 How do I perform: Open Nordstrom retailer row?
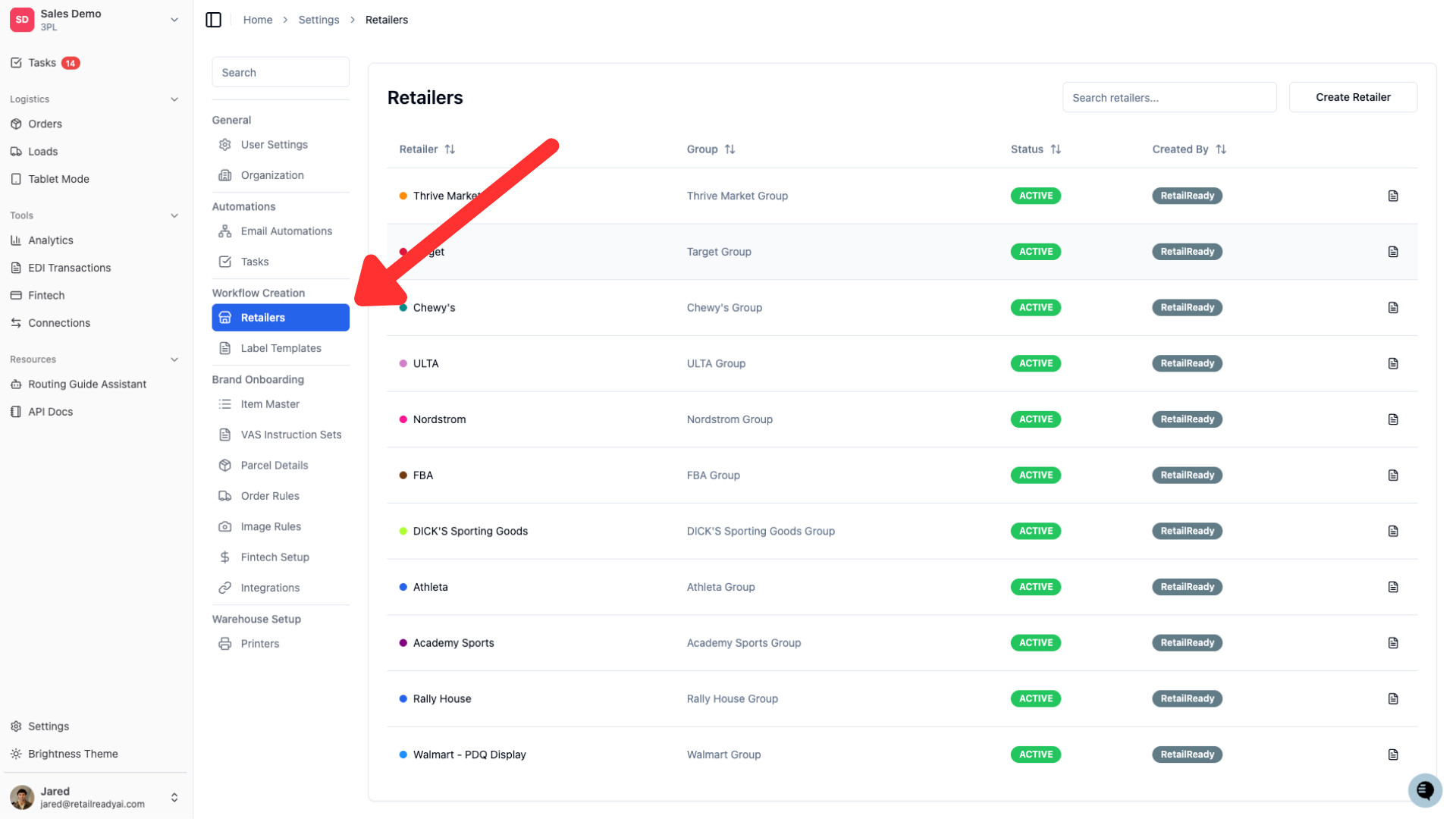coord(902,419)
